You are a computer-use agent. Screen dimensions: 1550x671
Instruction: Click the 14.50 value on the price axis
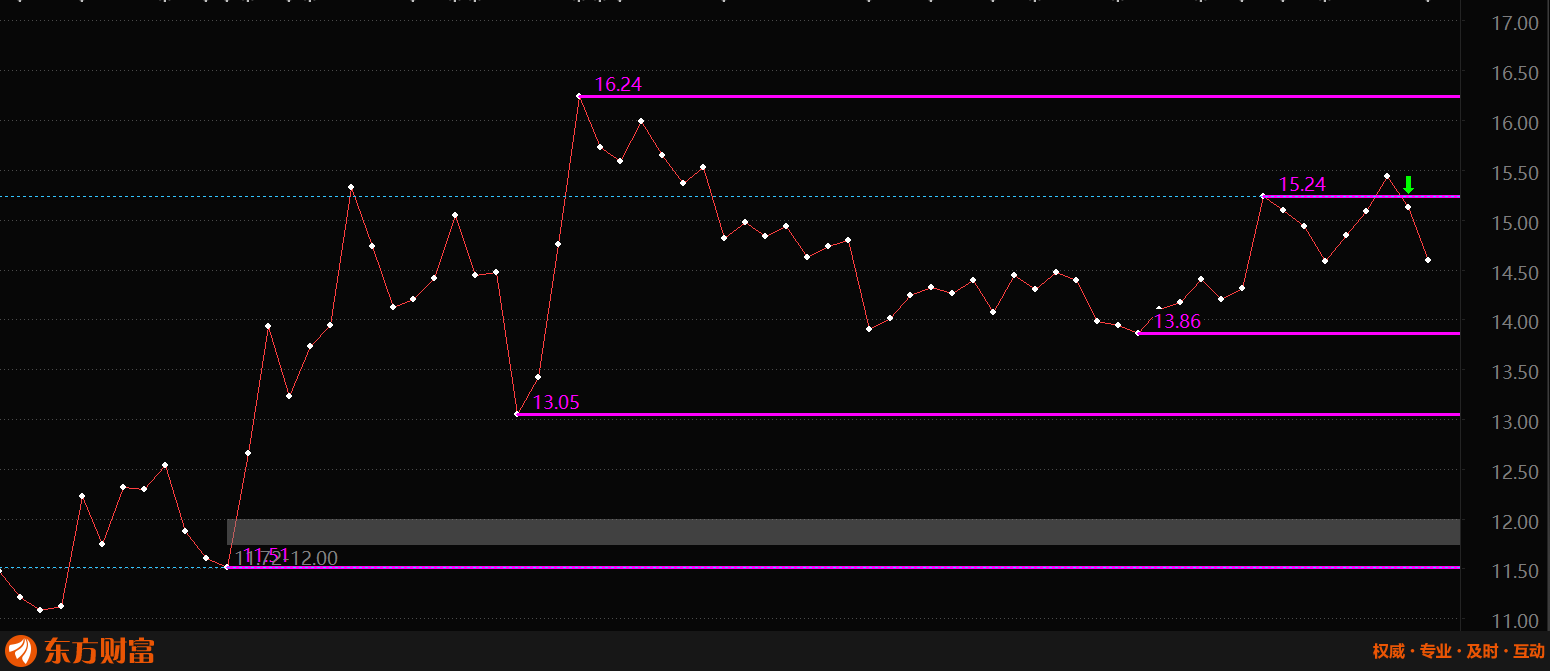coord(1514,272)
